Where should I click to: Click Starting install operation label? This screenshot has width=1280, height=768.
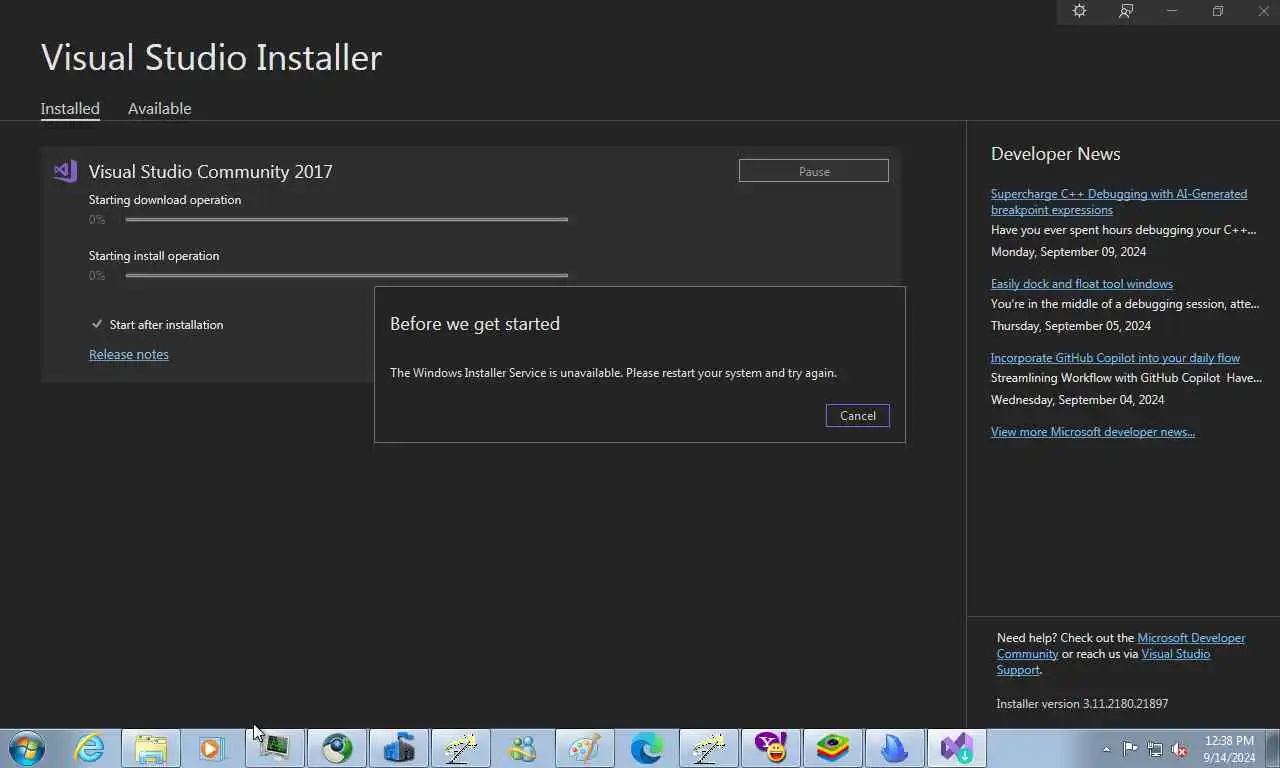coord(154,255)
